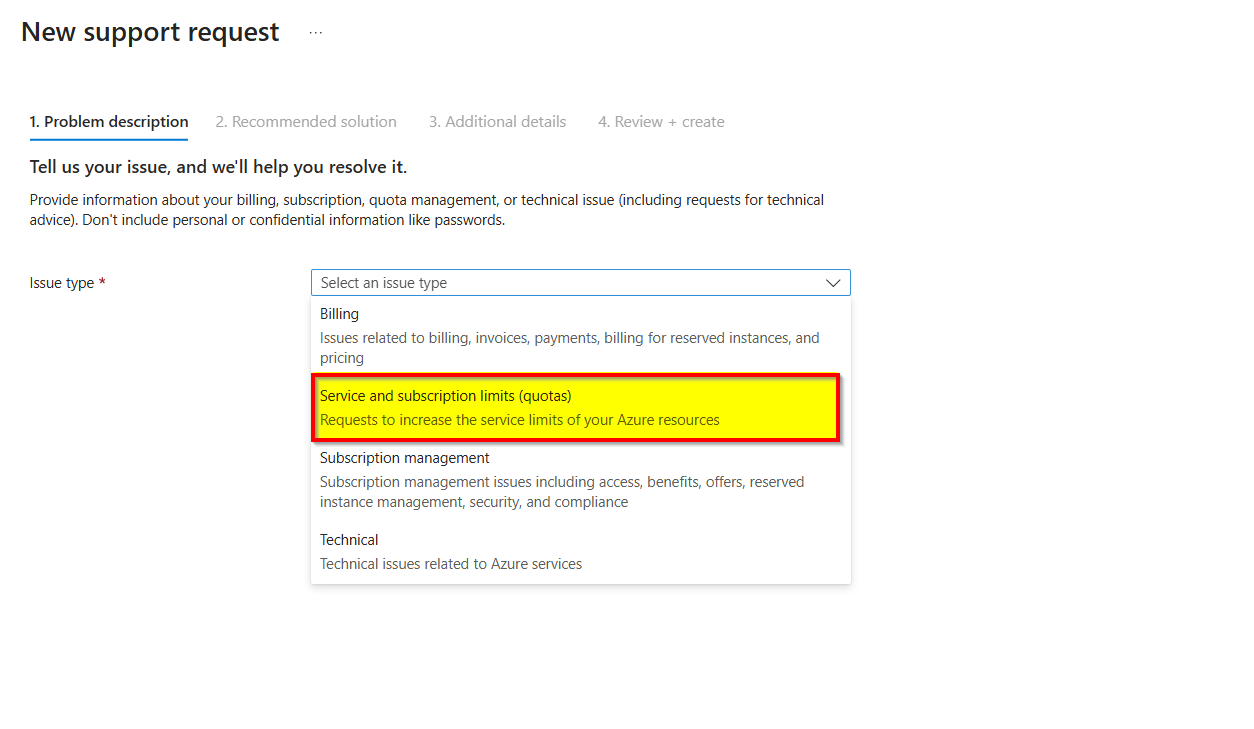1254x729 pixels.
Task: Select Service and subscription limits (quotas)
Action: [578, 408]
